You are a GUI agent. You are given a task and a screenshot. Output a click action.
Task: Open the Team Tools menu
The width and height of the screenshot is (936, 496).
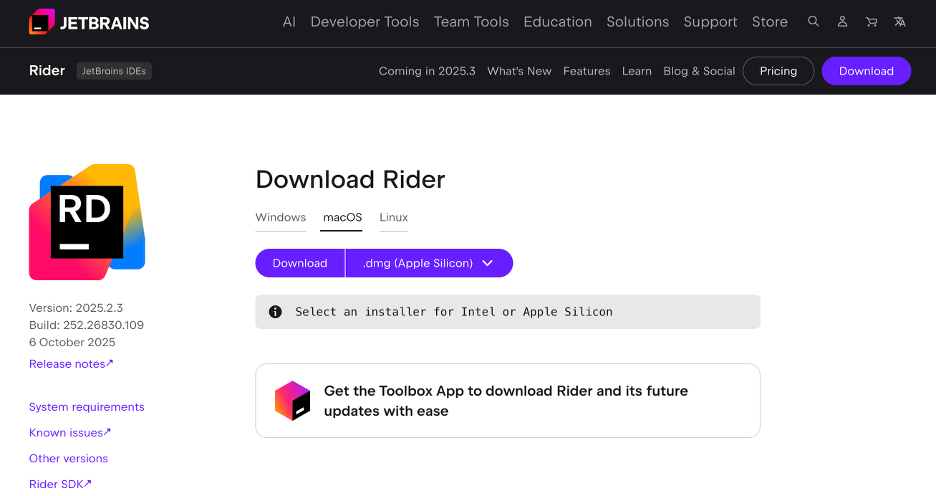pyautogui.click(x=471, y=22)
